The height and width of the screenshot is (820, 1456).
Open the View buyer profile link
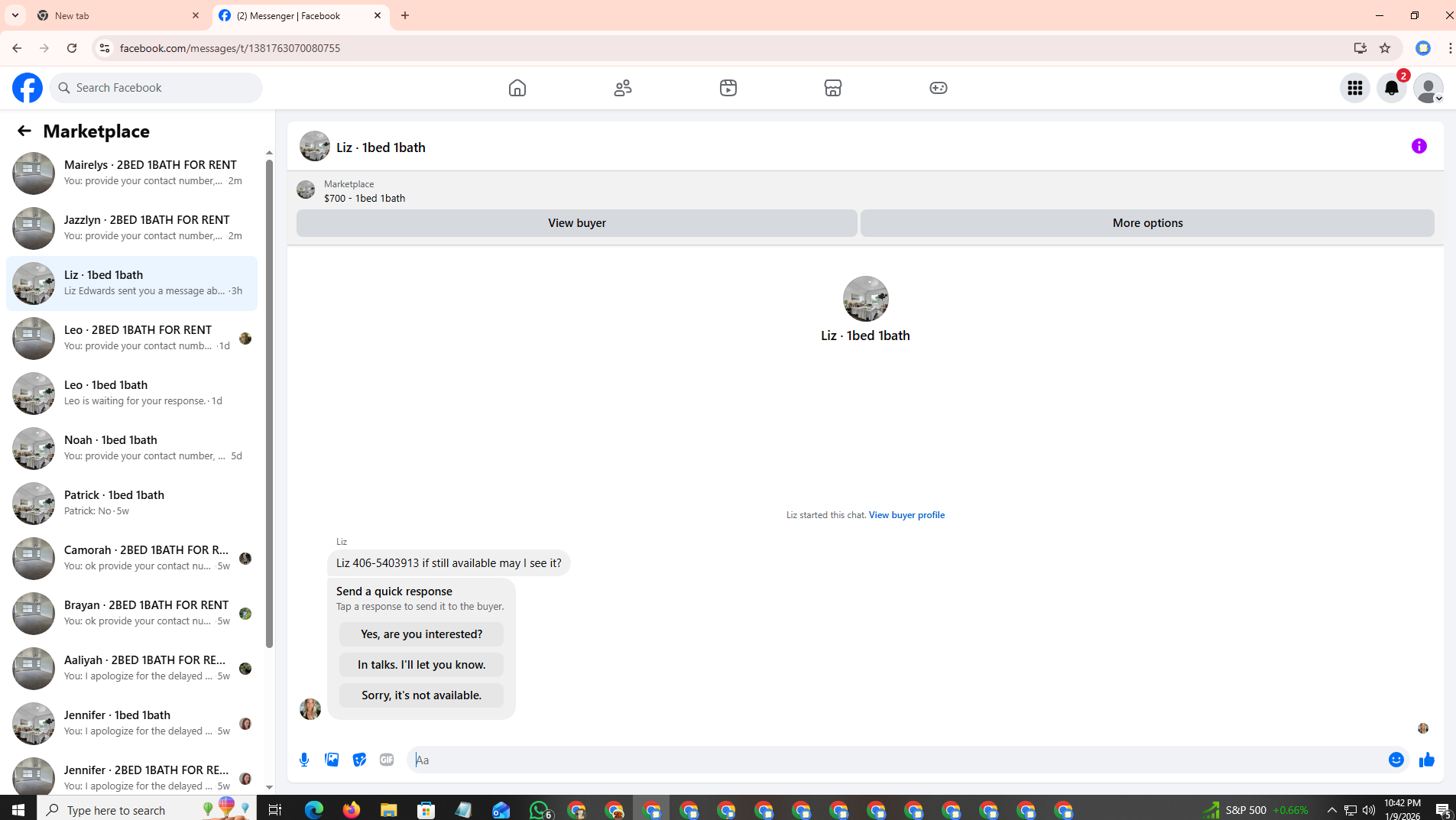click(x=906, y=515)
